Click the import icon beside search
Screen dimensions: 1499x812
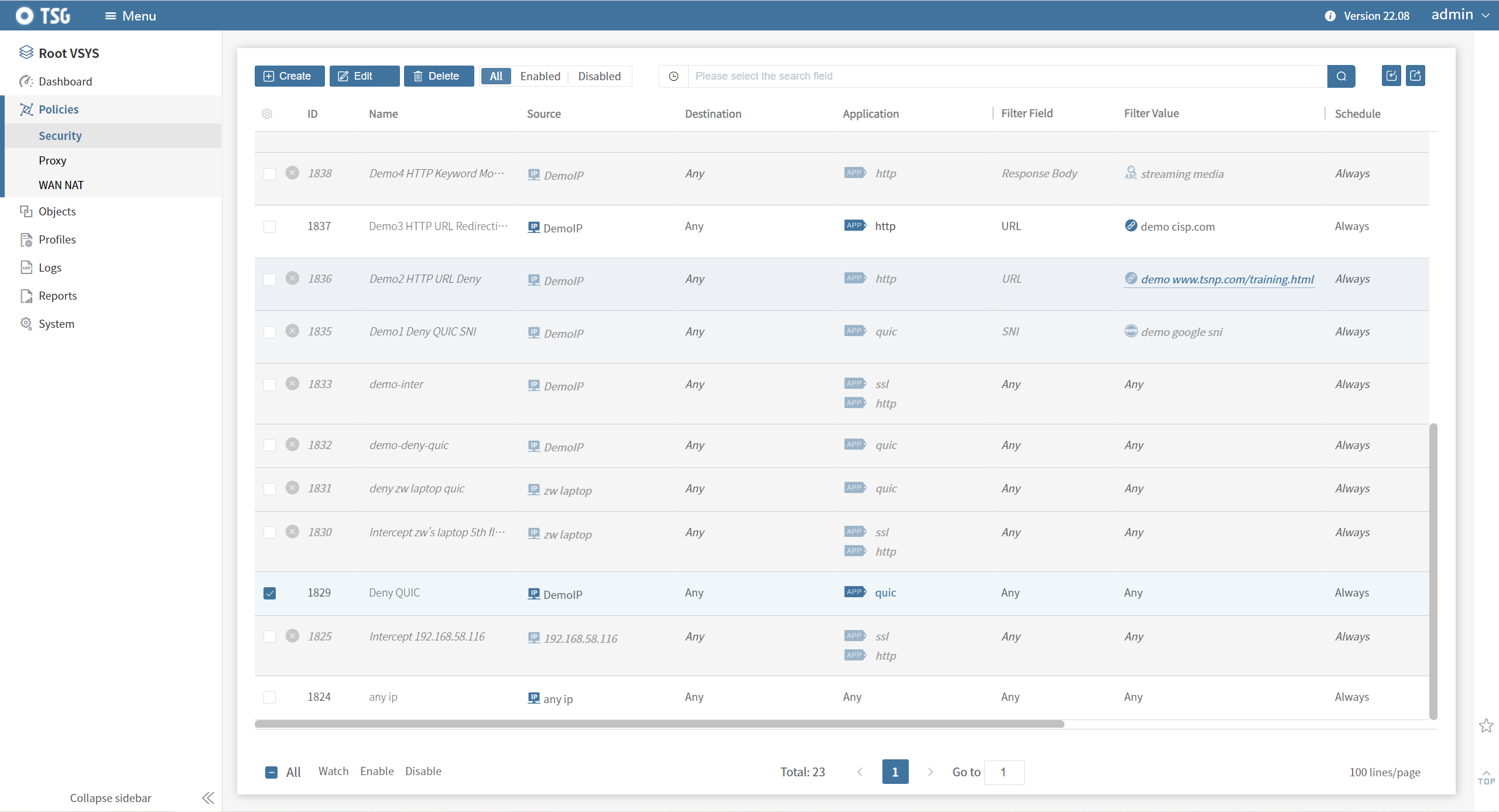pyautogui.click(x=1391, y=76)
